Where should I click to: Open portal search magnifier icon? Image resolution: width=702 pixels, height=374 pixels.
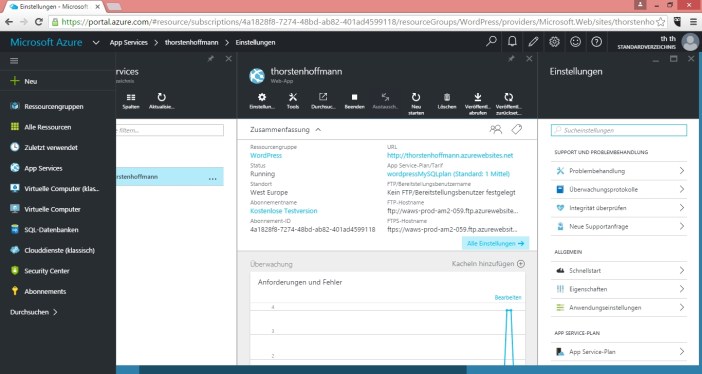point(491,42)
